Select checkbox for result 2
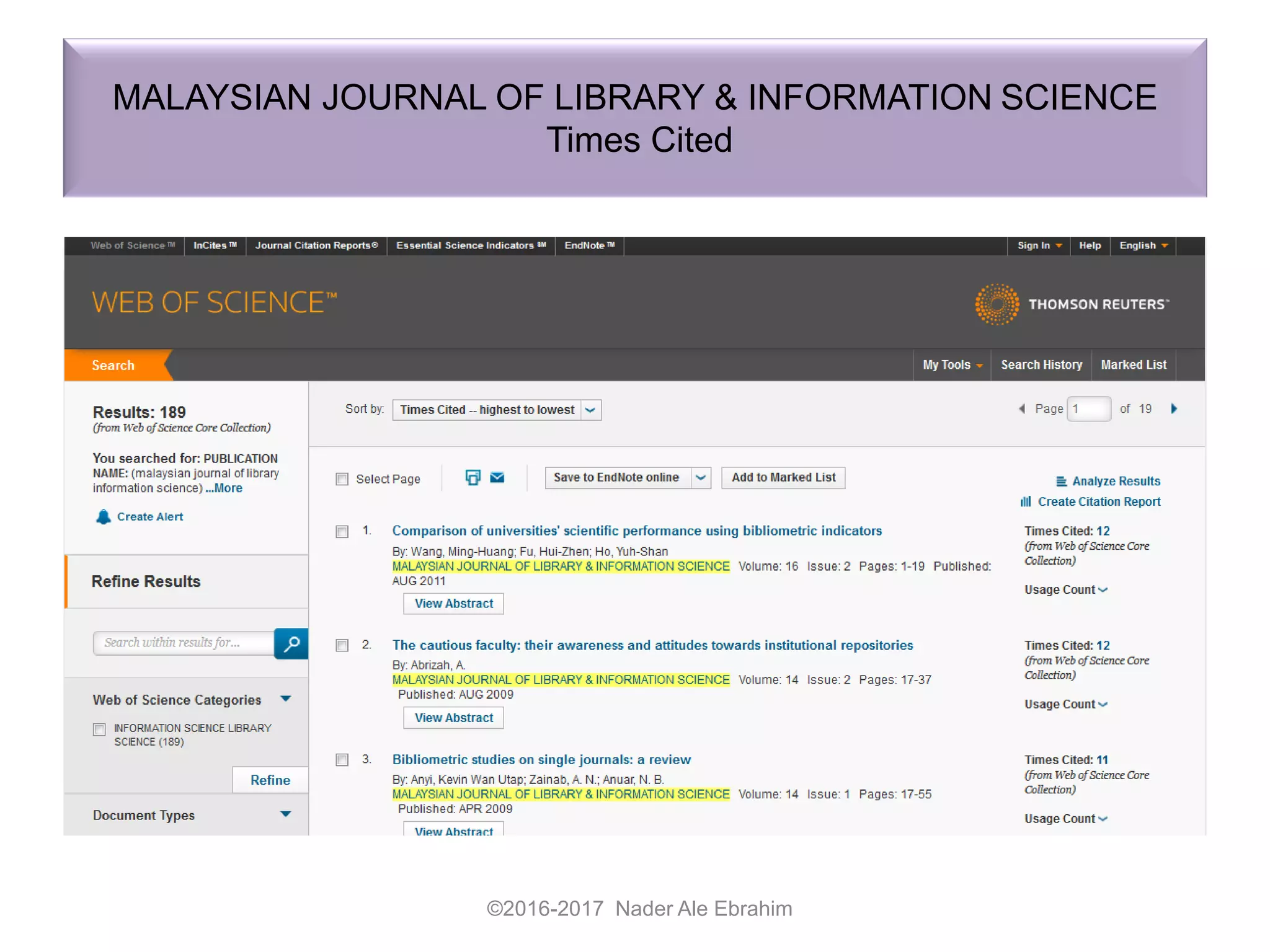The height and width of the screenshot is (952, 1270). coord(342,646)
